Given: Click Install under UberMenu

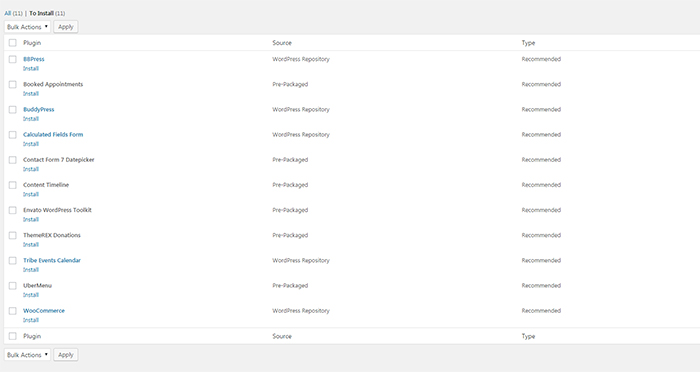Looking at the screenshot, I should click(x=31, y=295).
